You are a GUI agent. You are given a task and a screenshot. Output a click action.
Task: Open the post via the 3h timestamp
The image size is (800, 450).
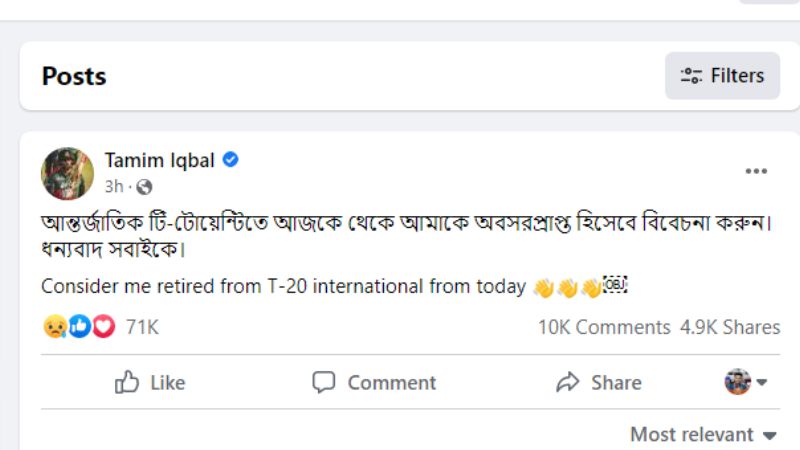click(x=113, y=187)
